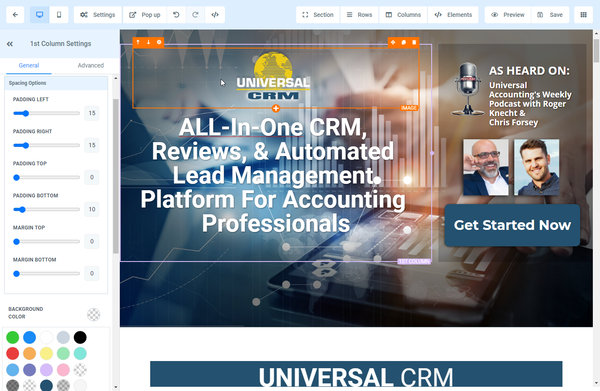
Task: Collapse the 1st Column Settings sidebar
Action: [10, 44]
